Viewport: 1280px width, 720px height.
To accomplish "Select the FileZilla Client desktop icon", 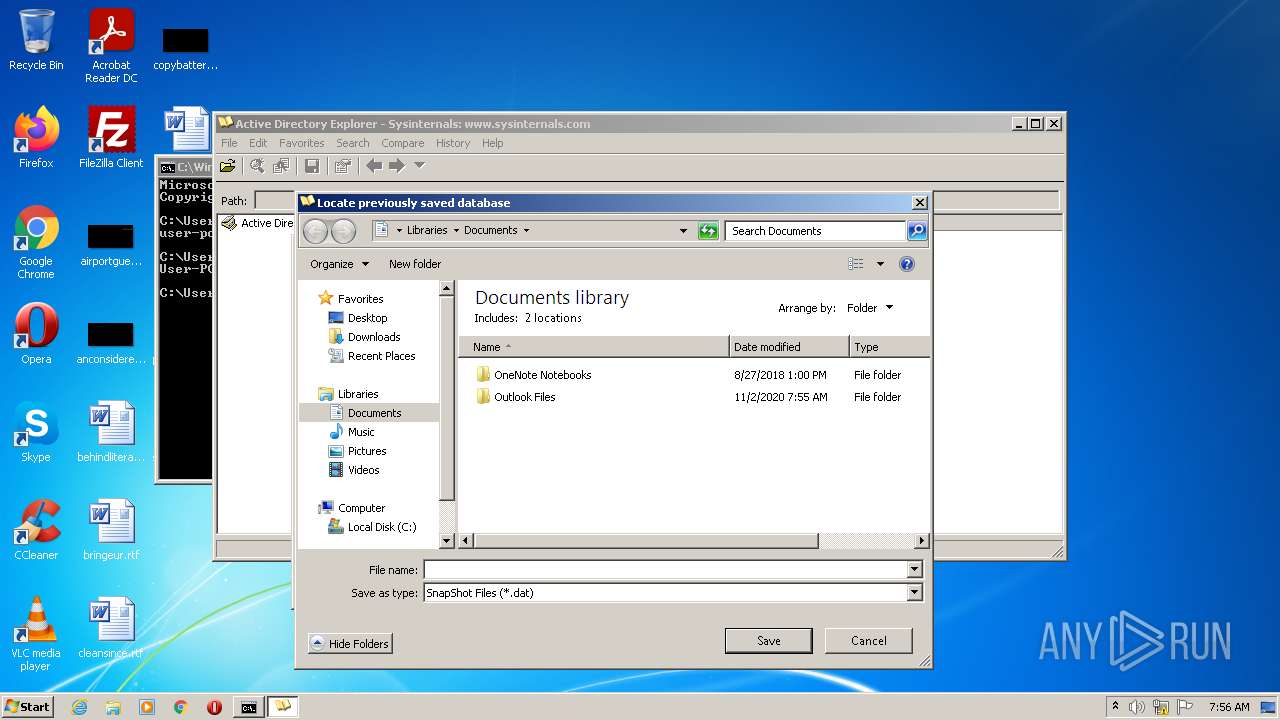I will click(111, 138).
